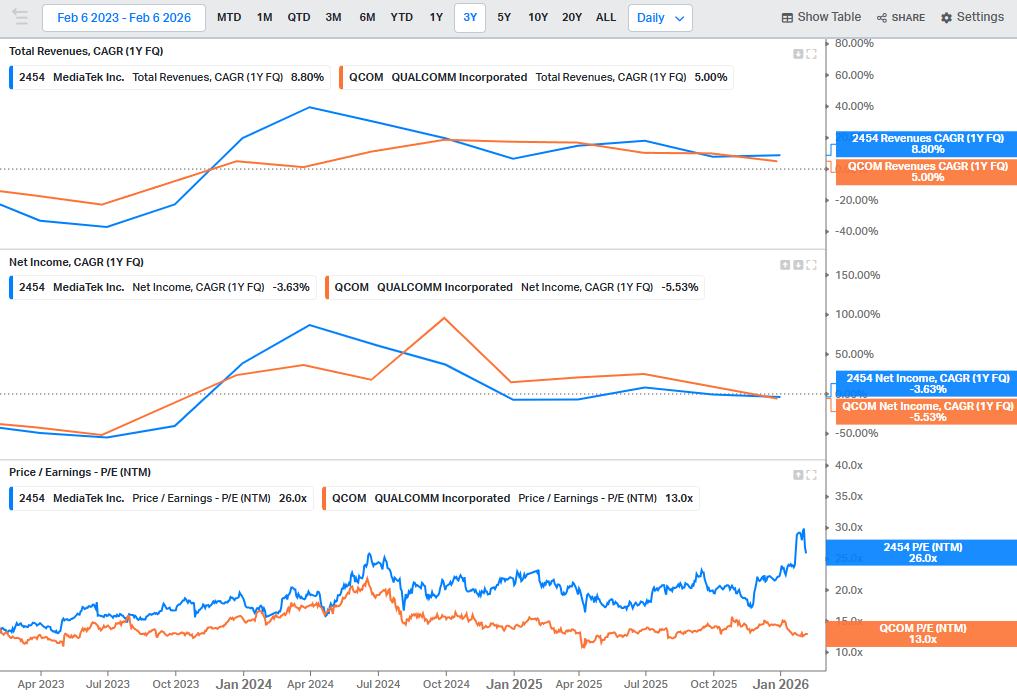Viewport: 1017px width, 696px height.
Task: Switch to the 5Y time range
Action: tap(504, 18)
